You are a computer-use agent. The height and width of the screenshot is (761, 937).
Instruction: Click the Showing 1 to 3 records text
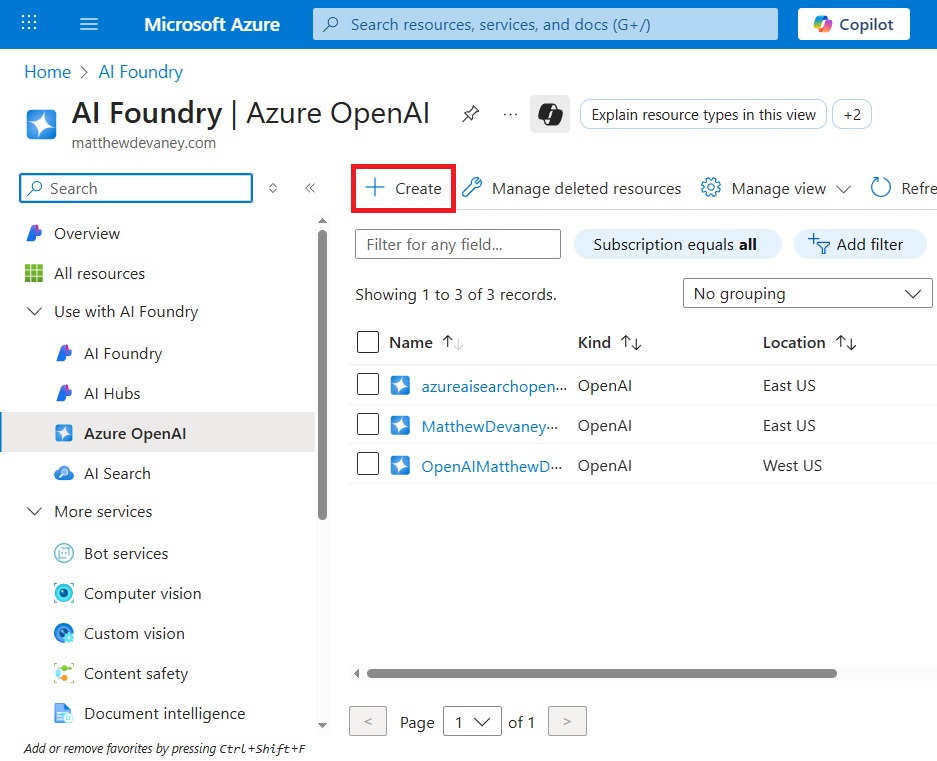click(x=456, y=294)
